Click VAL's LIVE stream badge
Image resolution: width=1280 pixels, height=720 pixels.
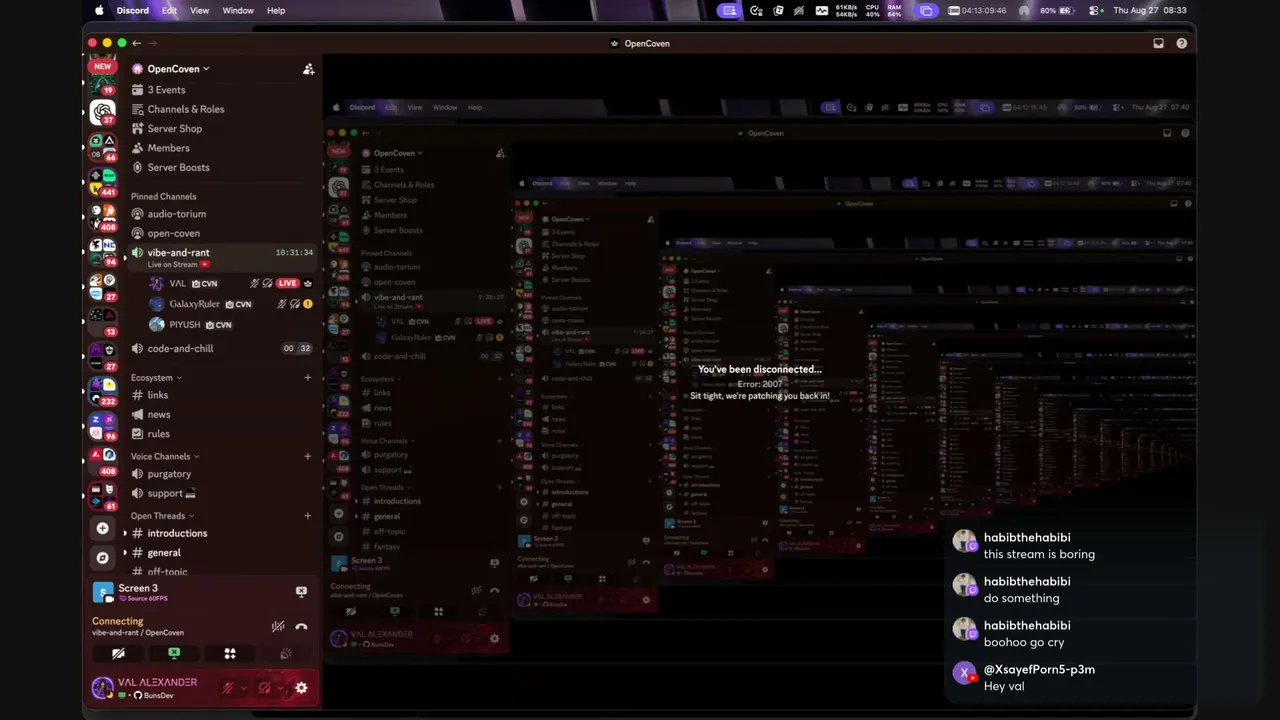287,283
